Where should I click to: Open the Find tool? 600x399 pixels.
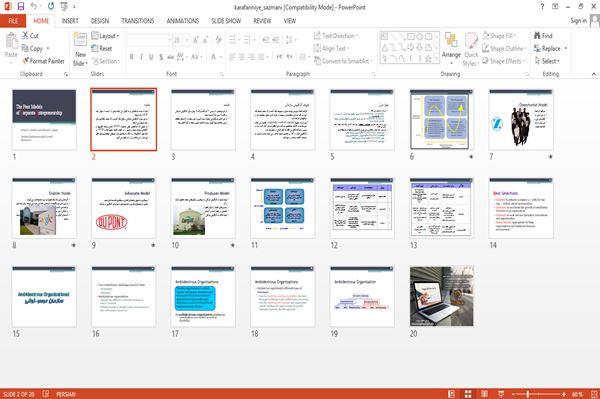coord(543,36)
